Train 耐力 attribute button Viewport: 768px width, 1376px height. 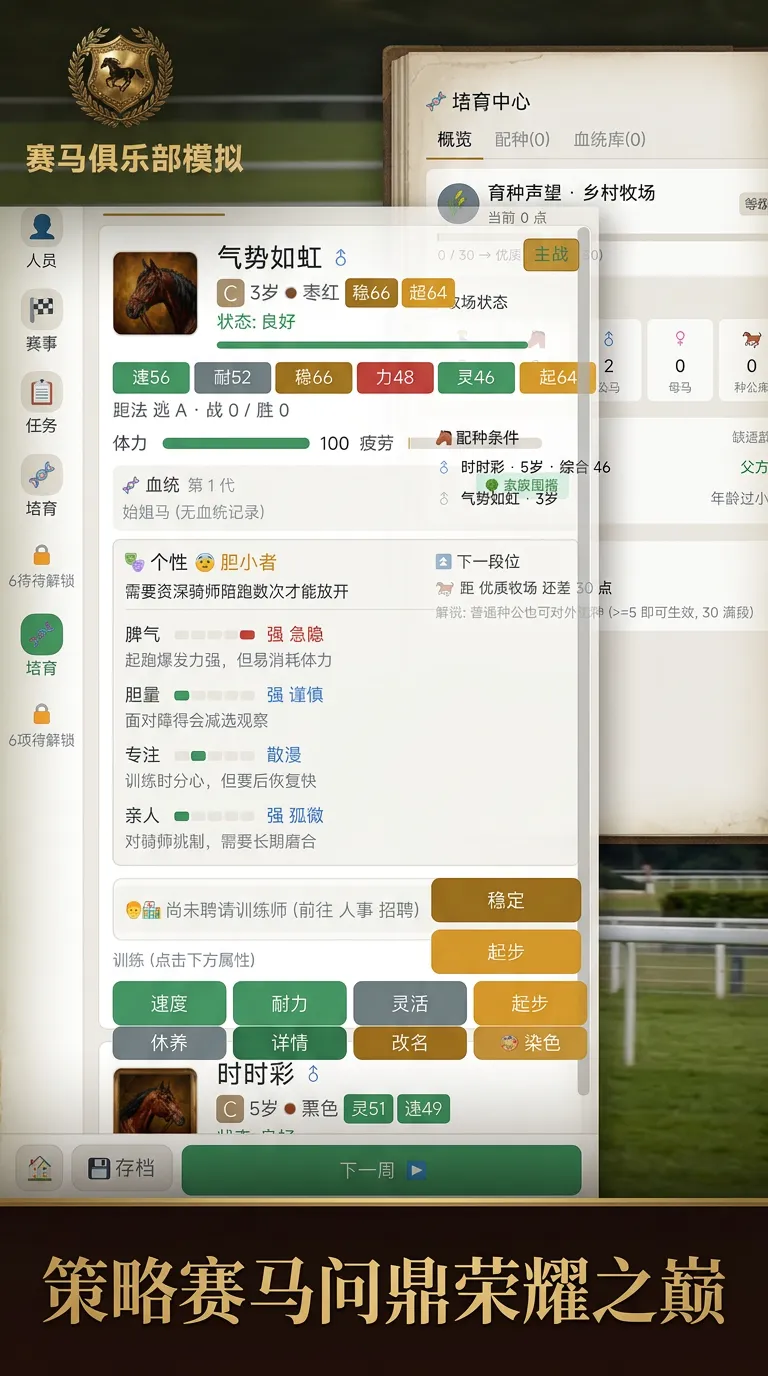[289, 1003]
